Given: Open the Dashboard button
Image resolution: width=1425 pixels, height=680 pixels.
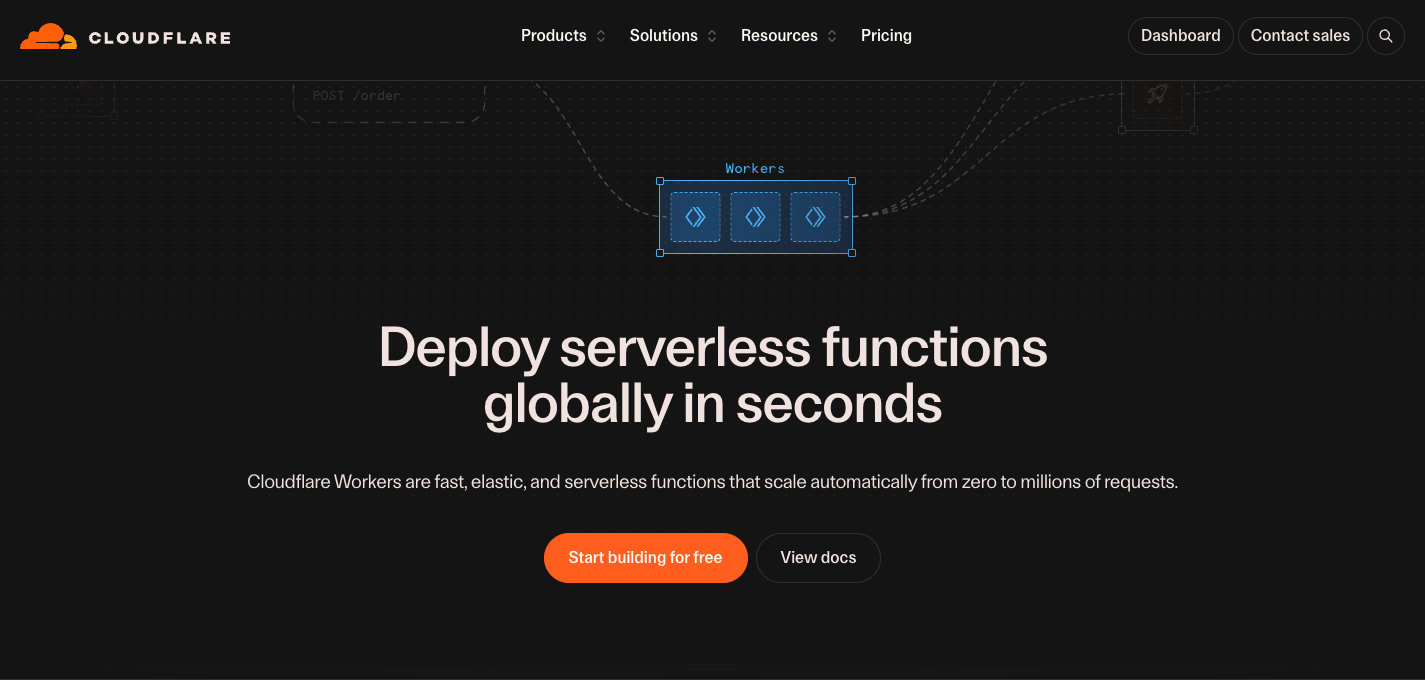Looking at the screenshot, I should coord(1181,36).
